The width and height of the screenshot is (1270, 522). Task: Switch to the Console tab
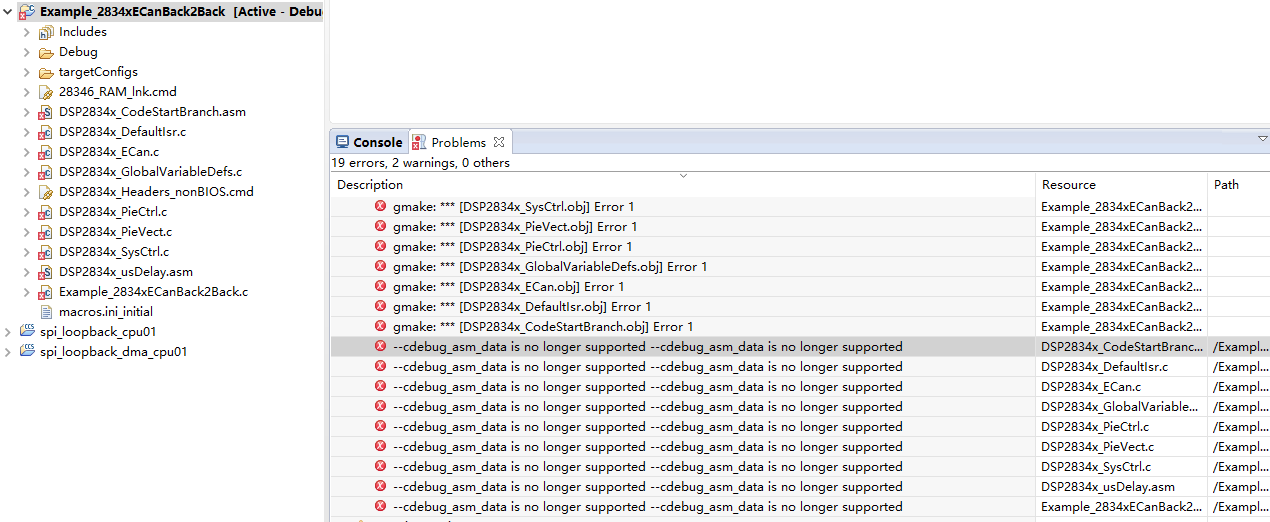(x=369, y=142)
